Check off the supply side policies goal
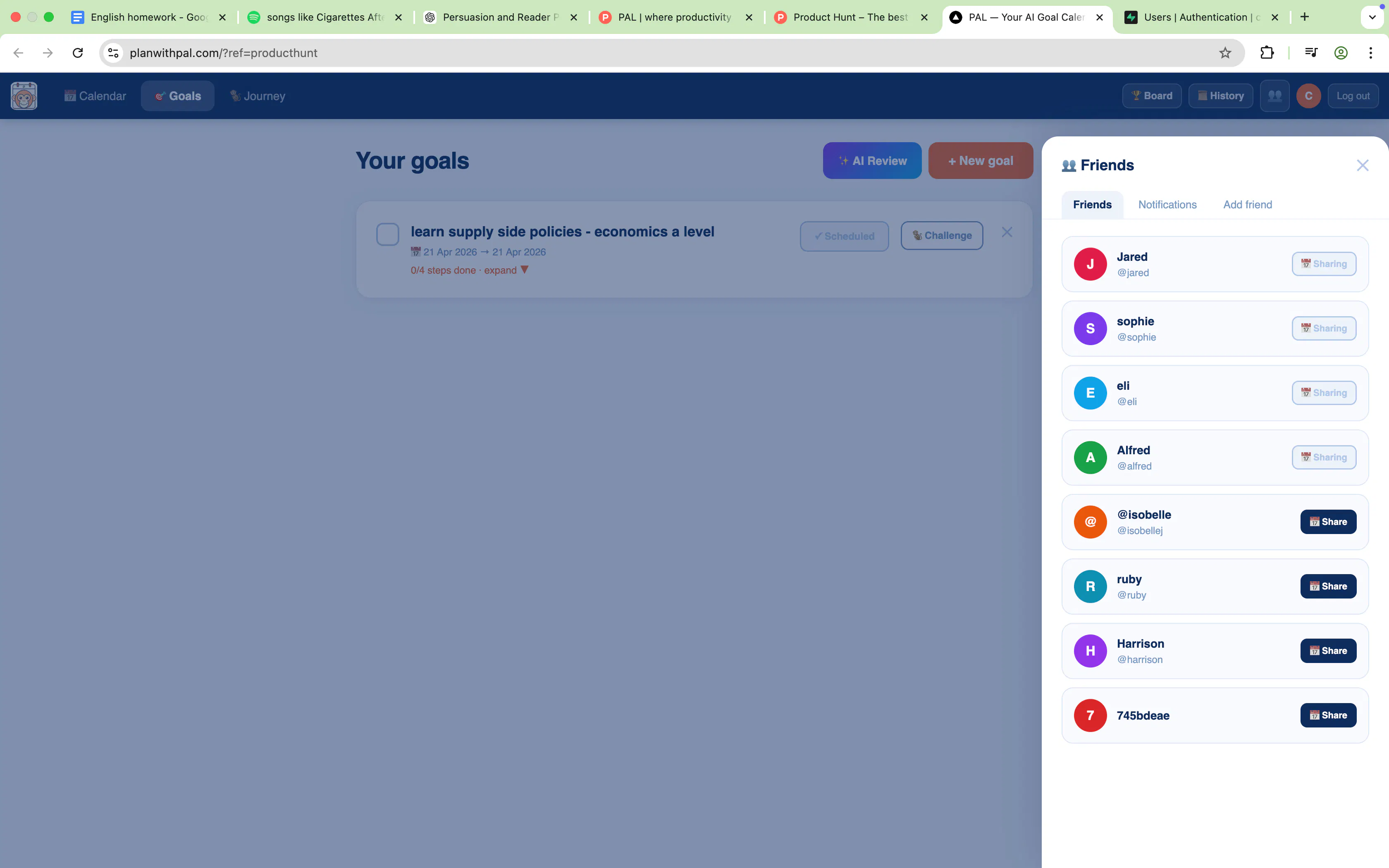 (x=387, y=234)
